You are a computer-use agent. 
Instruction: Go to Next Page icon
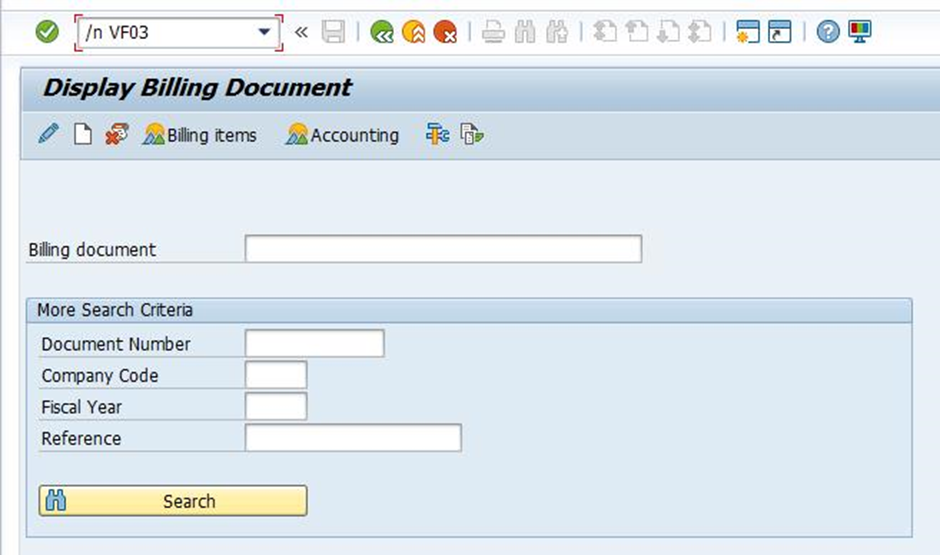pyautogui.click(x=668, y=32)
